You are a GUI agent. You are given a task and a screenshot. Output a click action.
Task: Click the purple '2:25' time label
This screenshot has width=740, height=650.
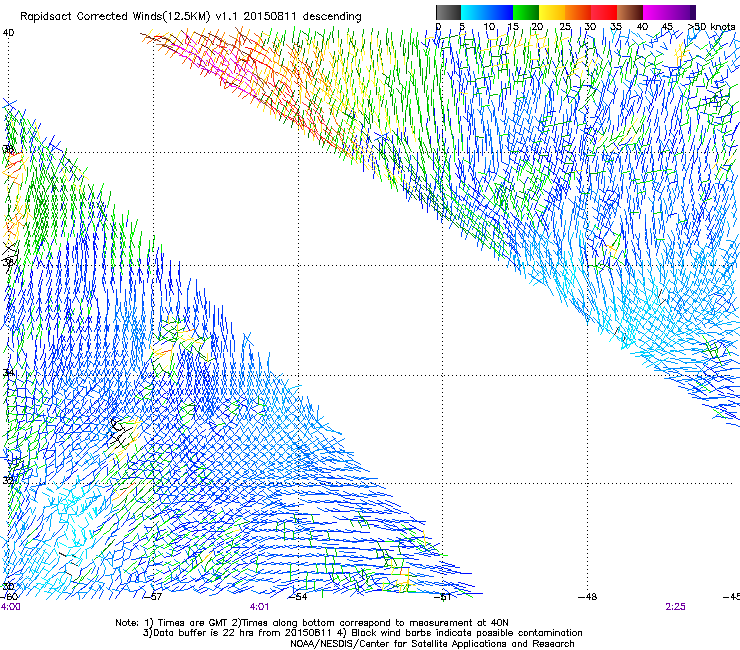[675, 607]
